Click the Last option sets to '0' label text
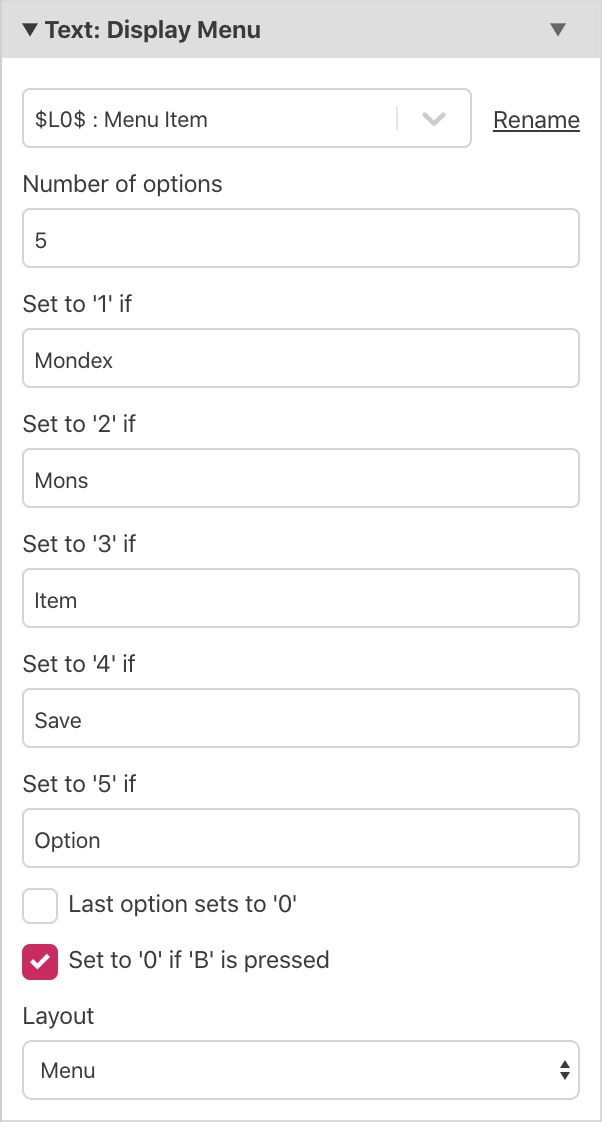602x1122 pixels. 184,905
